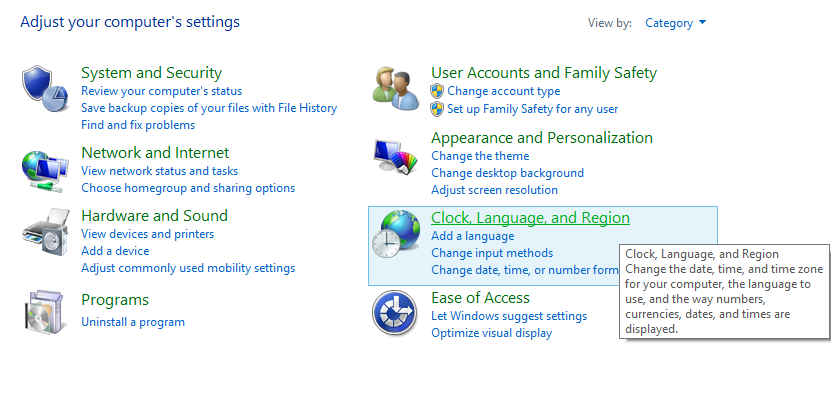This screenshot has width=831, height=402.
Task: Click the shield icon beside Change account type
Action: [437, 91]
